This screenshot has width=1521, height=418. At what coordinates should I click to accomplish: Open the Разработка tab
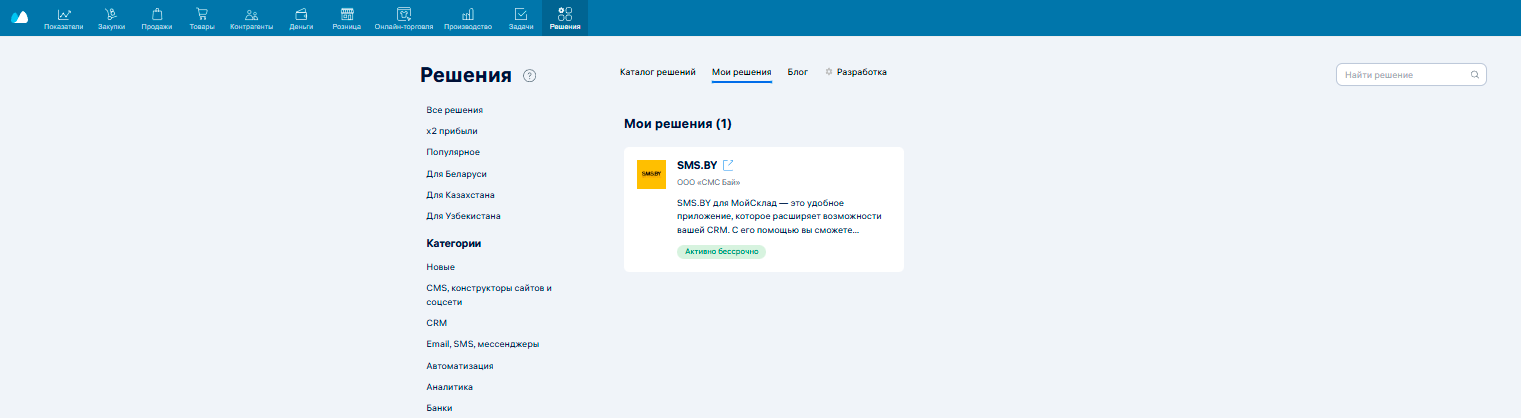click(856, 72)
